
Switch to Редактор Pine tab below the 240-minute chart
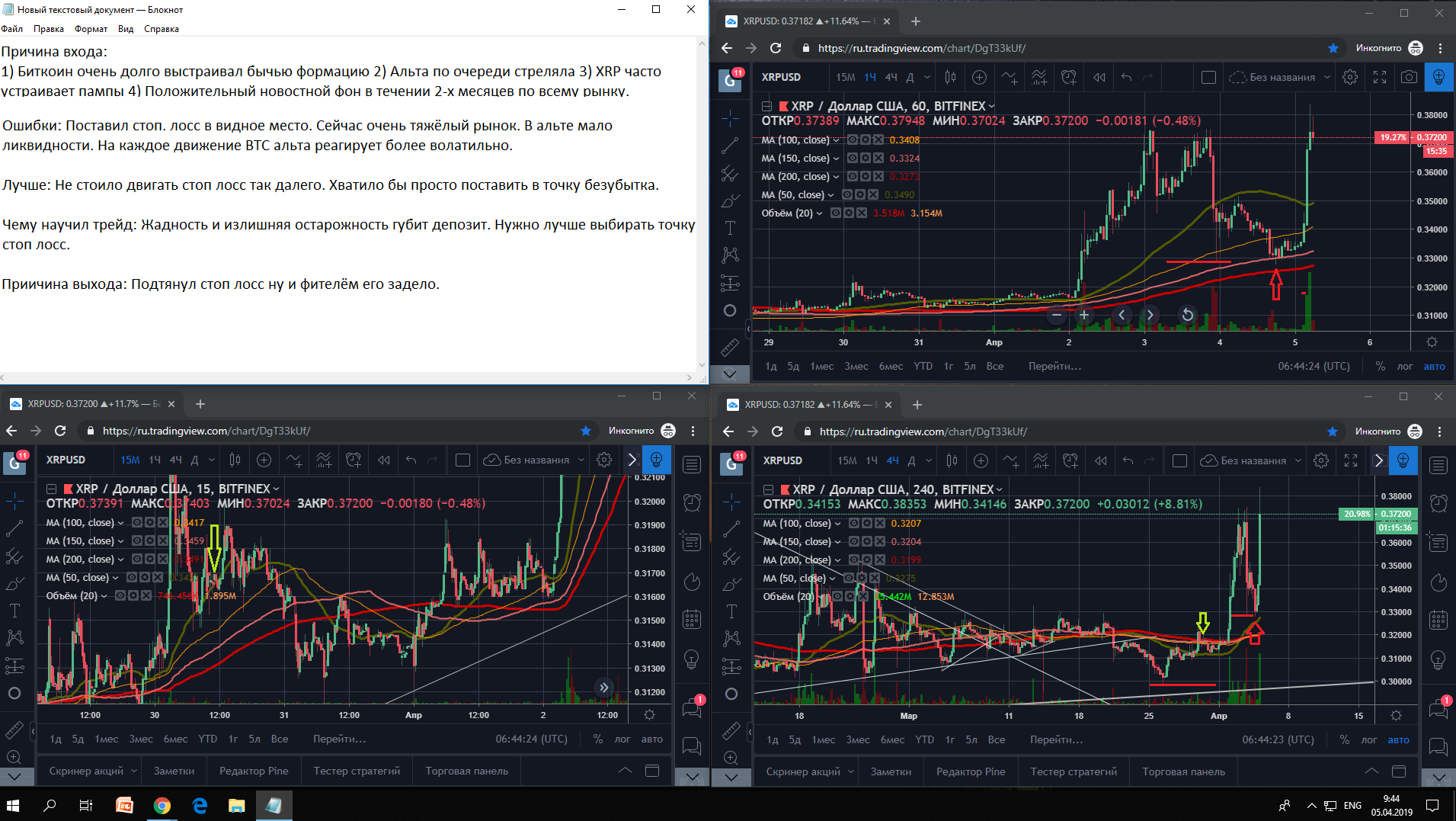(x=970, y=771)
